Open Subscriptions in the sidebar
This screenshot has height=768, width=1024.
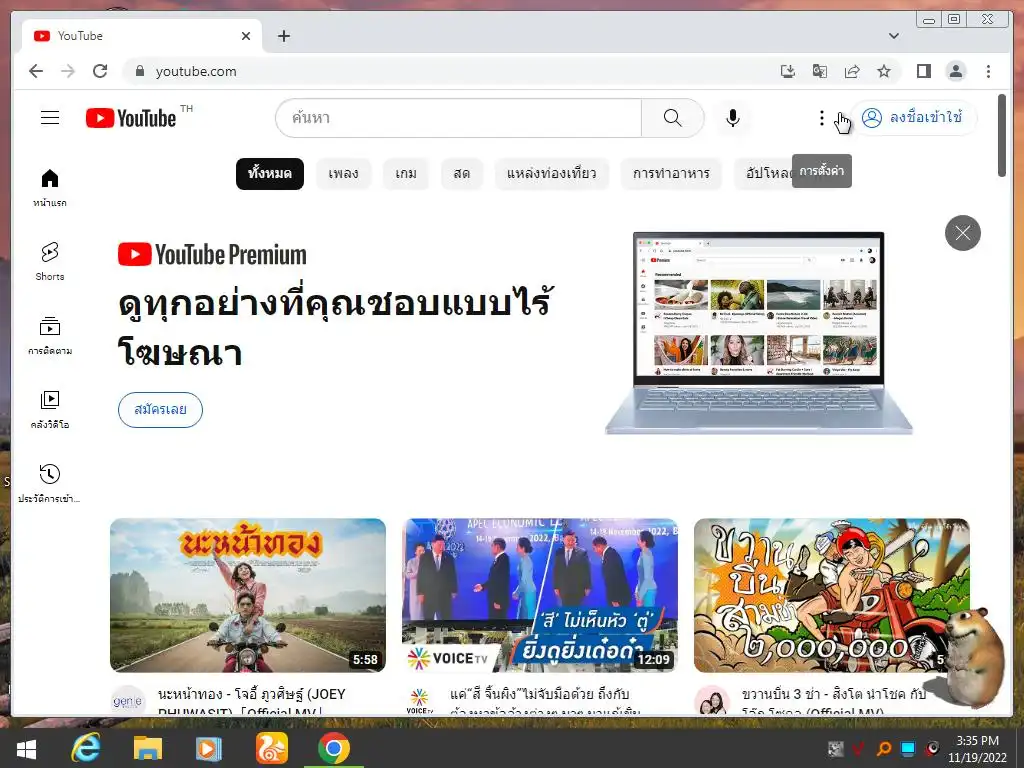[50, 336]
